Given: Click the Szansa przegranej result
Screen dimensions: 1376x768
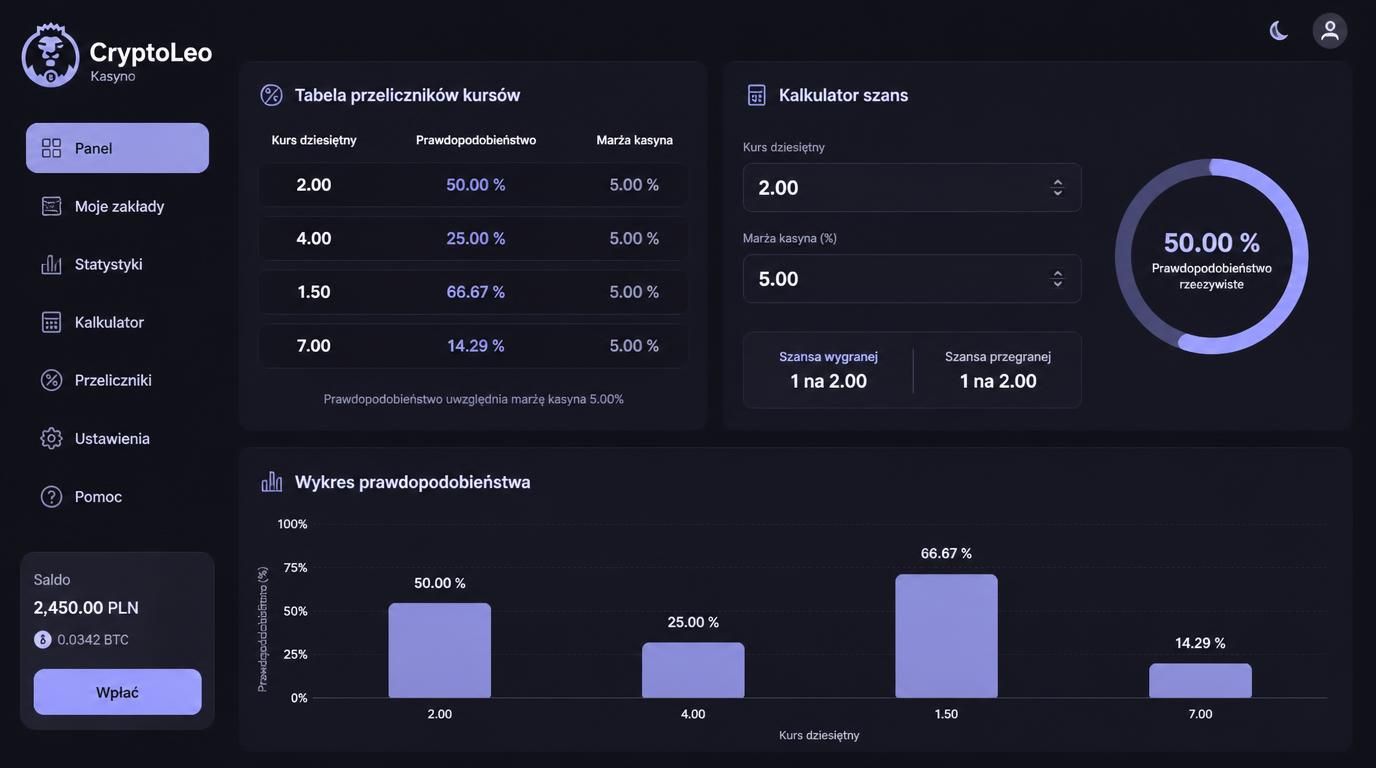Looking at the screenshot, I should pos(998,370).
